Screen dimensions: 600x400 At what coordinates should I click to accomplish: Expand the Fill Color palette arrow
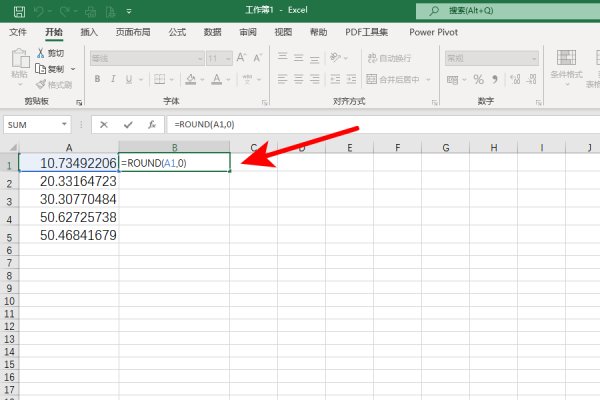(202, 80)
